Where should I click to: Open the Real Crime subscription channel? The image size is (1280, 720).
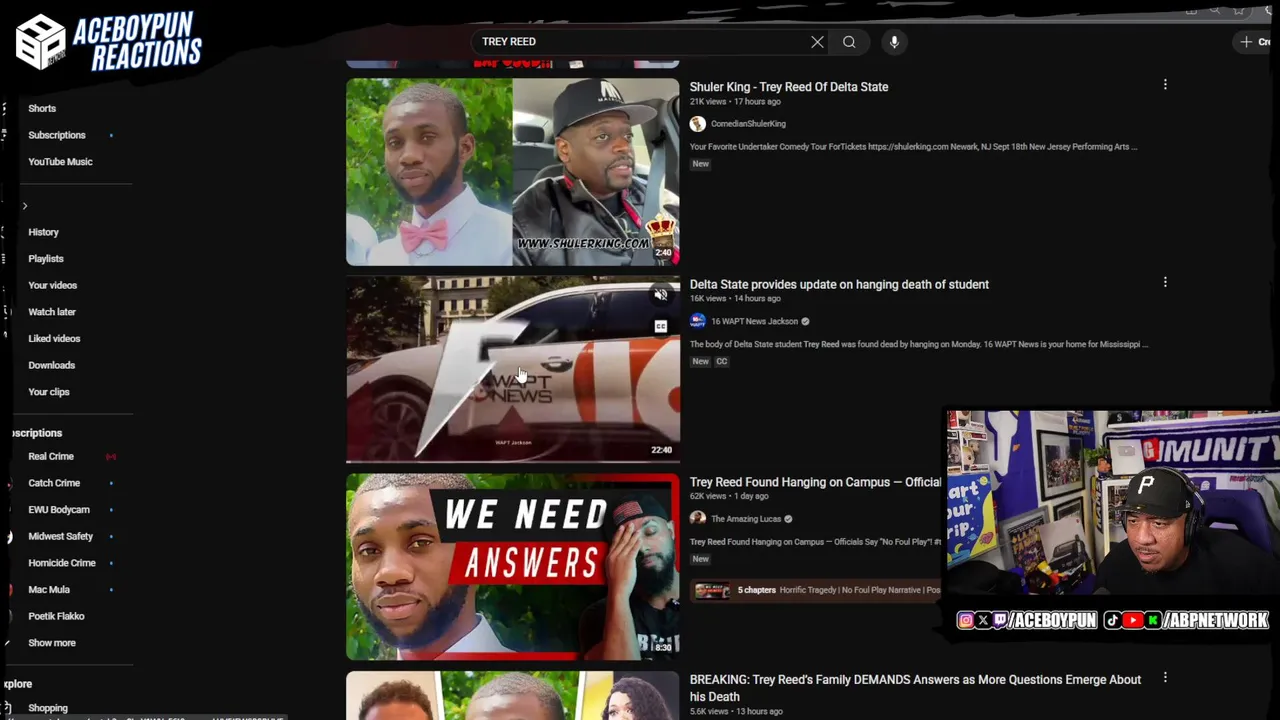click(51, 457)
